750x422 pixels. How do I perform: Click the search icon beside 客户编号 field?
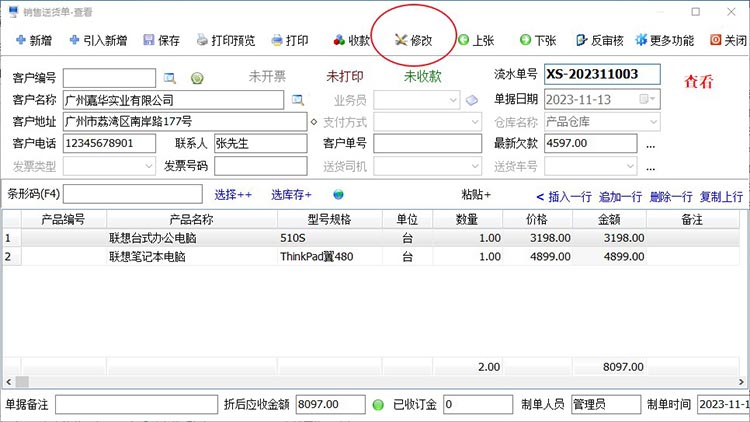pos(169,78)
